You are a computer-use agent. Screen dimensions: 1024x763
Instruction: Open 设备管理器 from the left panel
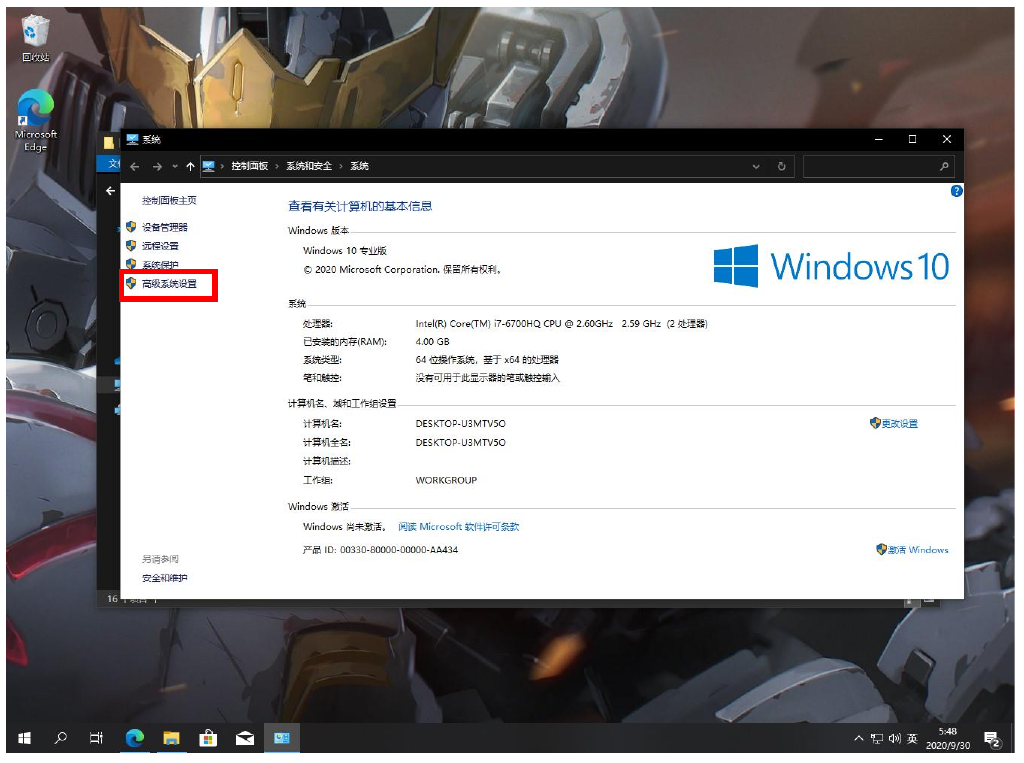[164, 227]
